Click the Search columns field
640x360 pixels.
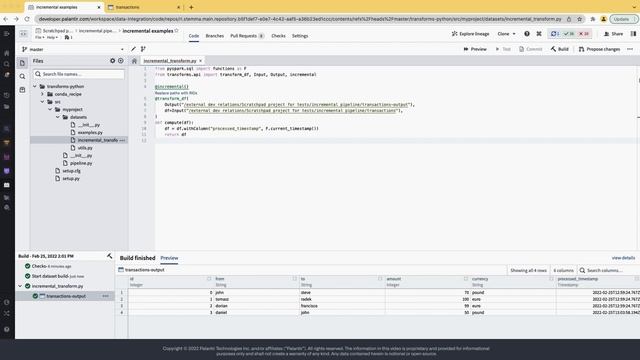pyautogui.click(x=607, y=270)
